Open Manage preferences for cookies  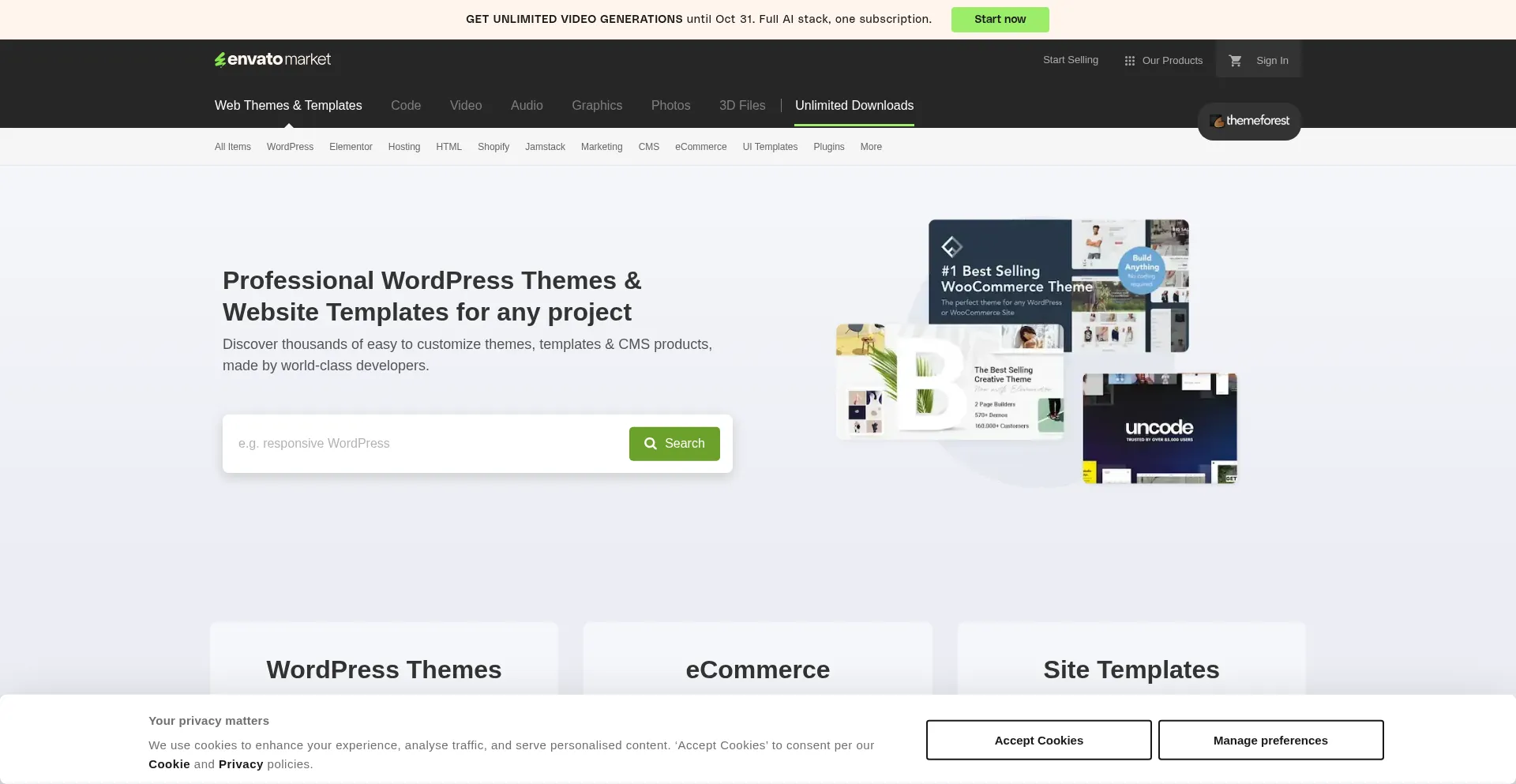click(1270, 741)
